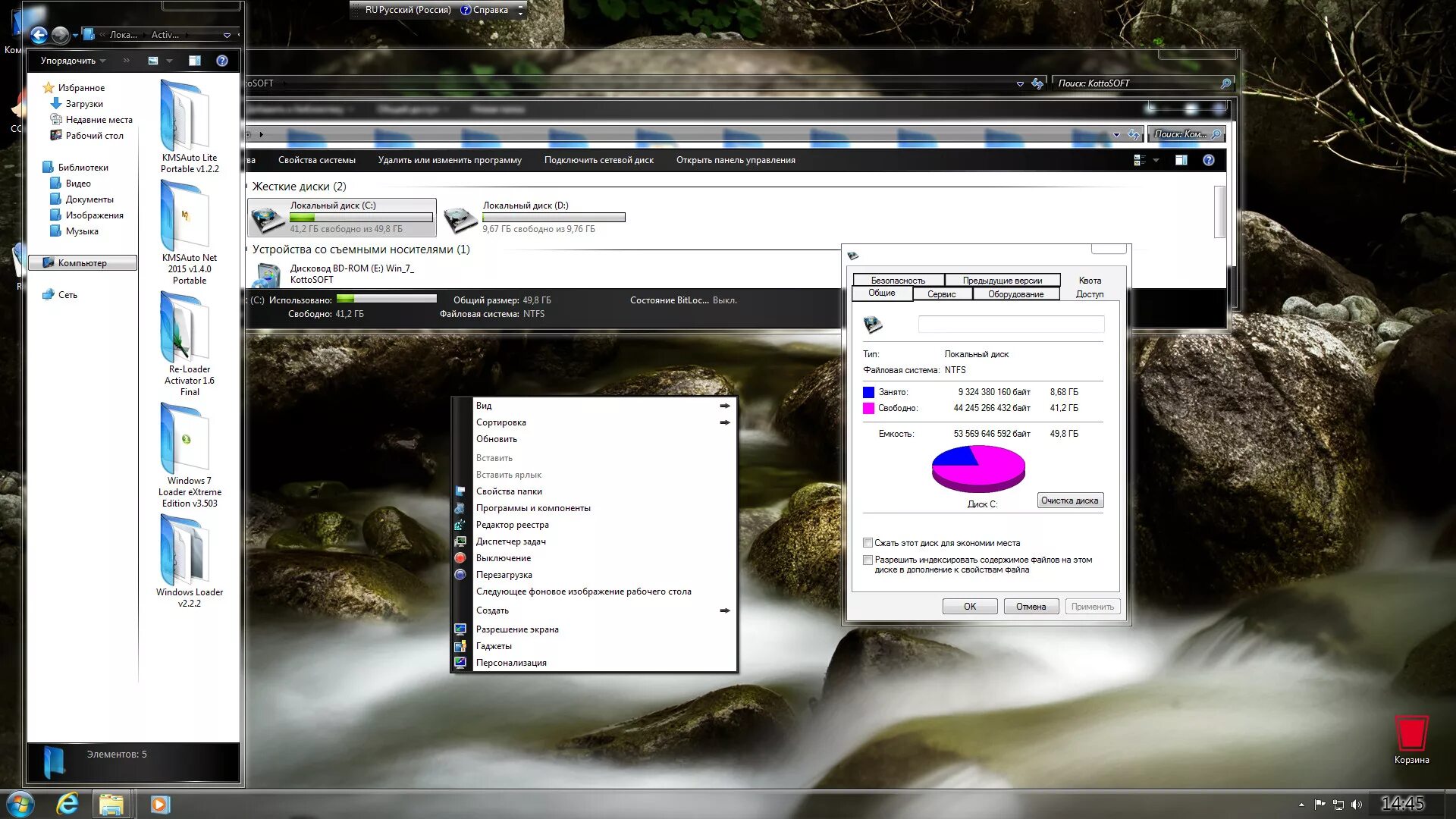This screenshot has width=1456, height=819.
Task: Select Local Disk (D:) drive
Action: pos(535,217)
